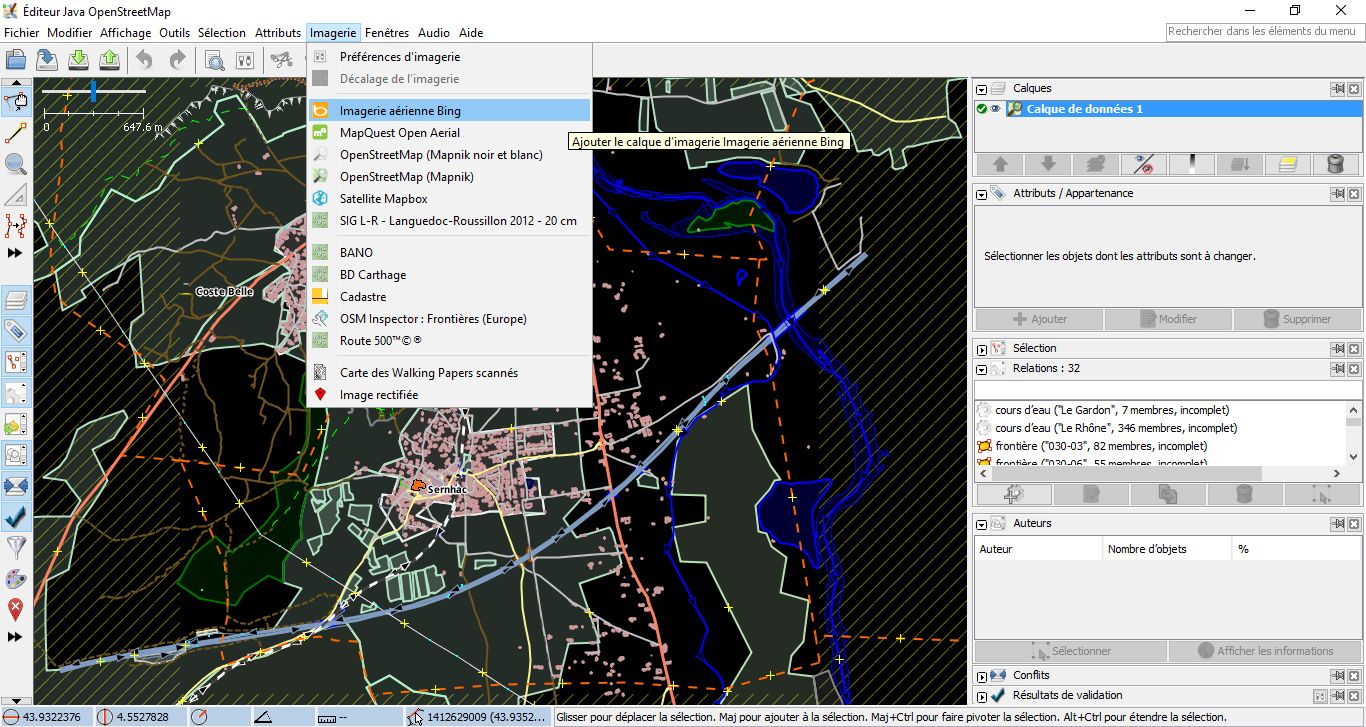Click in the menu search field
The height and width of the screenshot is (727, 1366).
point(1265,32)
